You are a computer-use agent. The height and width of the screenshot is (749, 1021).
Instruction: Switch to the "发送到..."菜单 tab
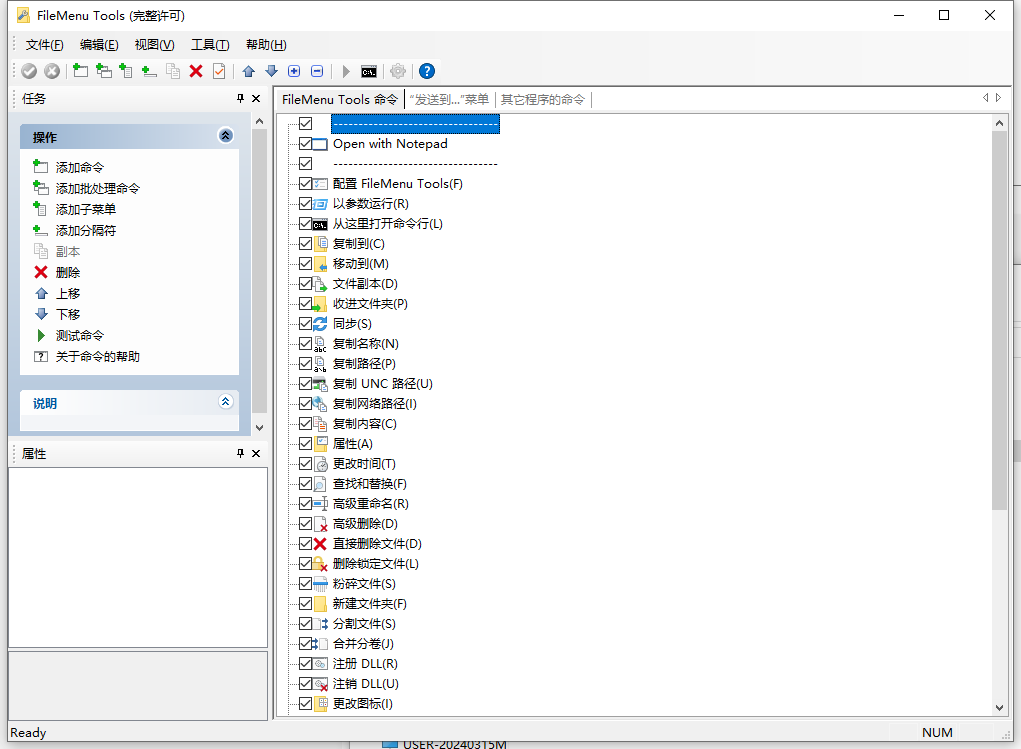pyautogui.click(x=449, y=100)
